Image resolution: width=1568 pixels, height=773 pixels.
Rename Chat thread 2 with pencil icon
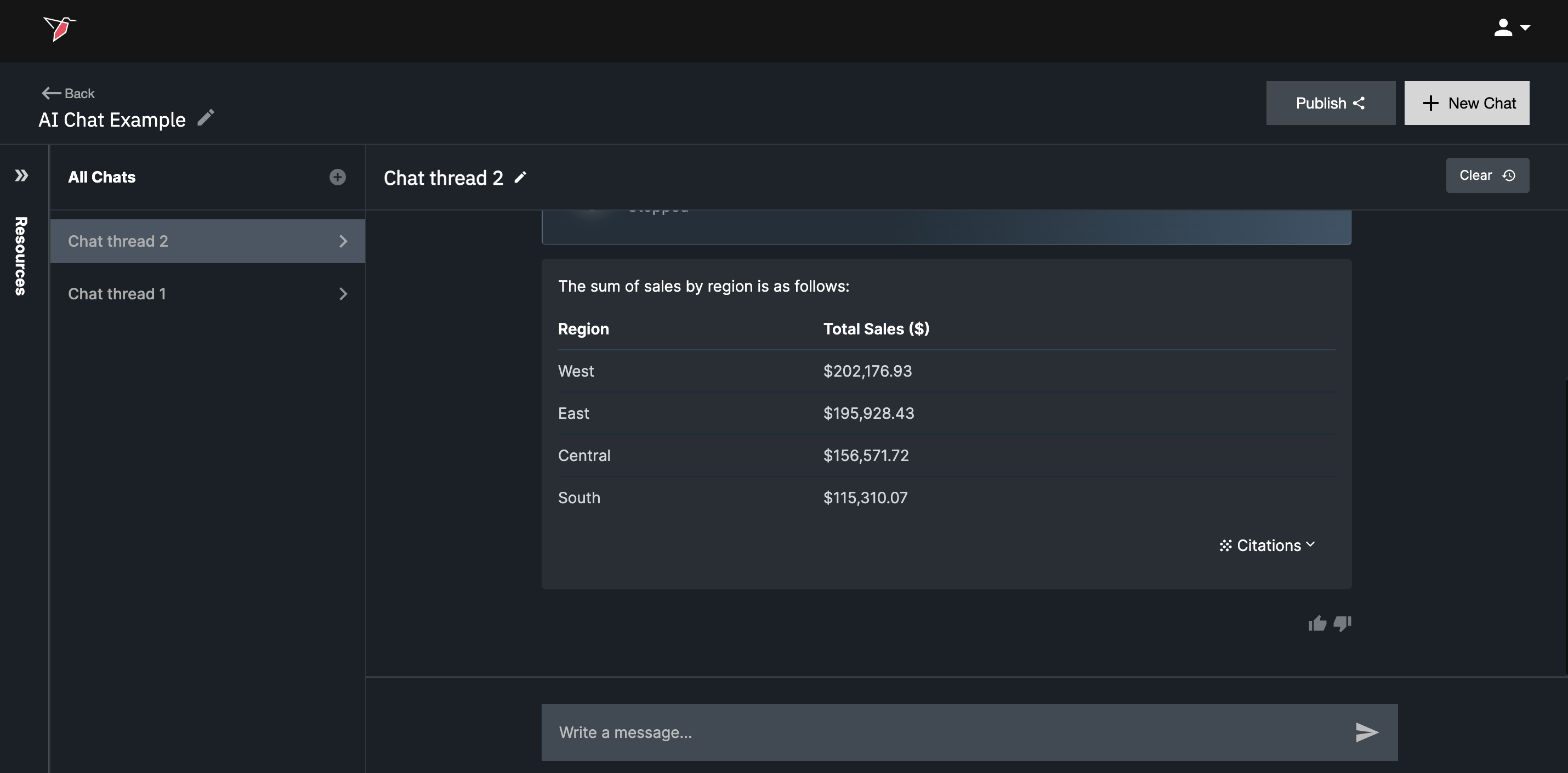[520, 178]
